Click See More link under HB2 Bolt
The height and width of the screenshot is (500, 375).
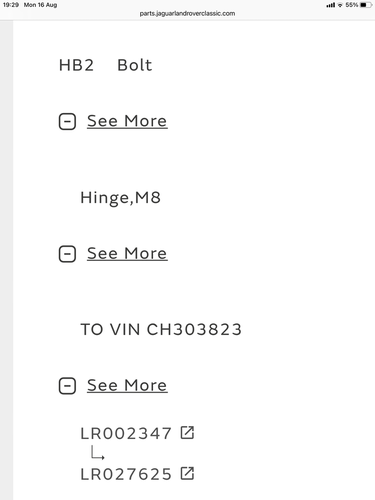pyautogui.click(x=127, y=121)
